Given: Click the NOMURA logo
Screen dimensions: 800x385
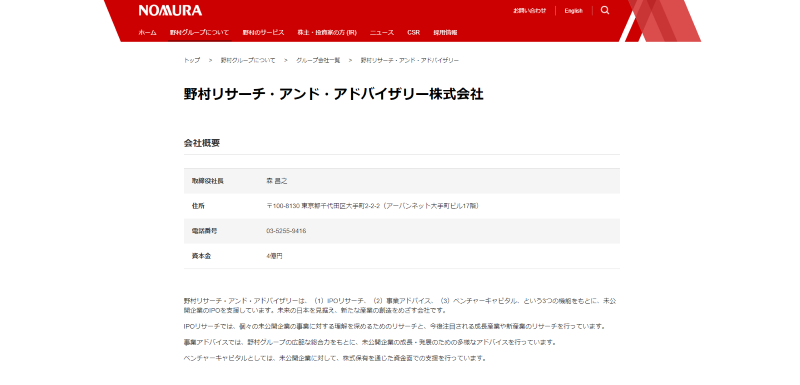Looking at the screenshot, I should point(170,10).
